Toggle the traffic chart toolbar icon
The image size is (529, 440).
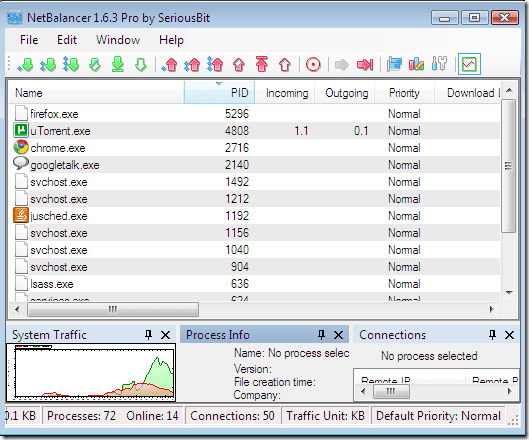click(469, 64)
